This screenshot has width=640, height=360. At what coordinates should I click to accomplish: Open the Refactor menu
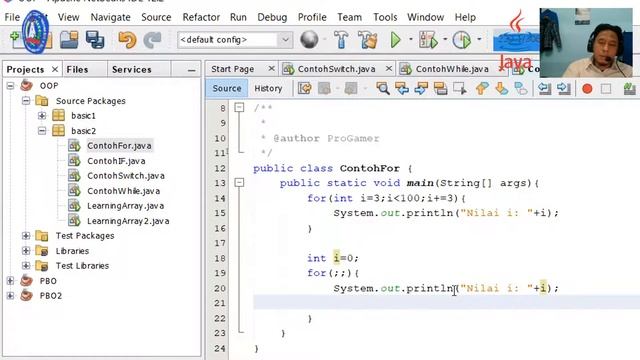click(201, 17)
